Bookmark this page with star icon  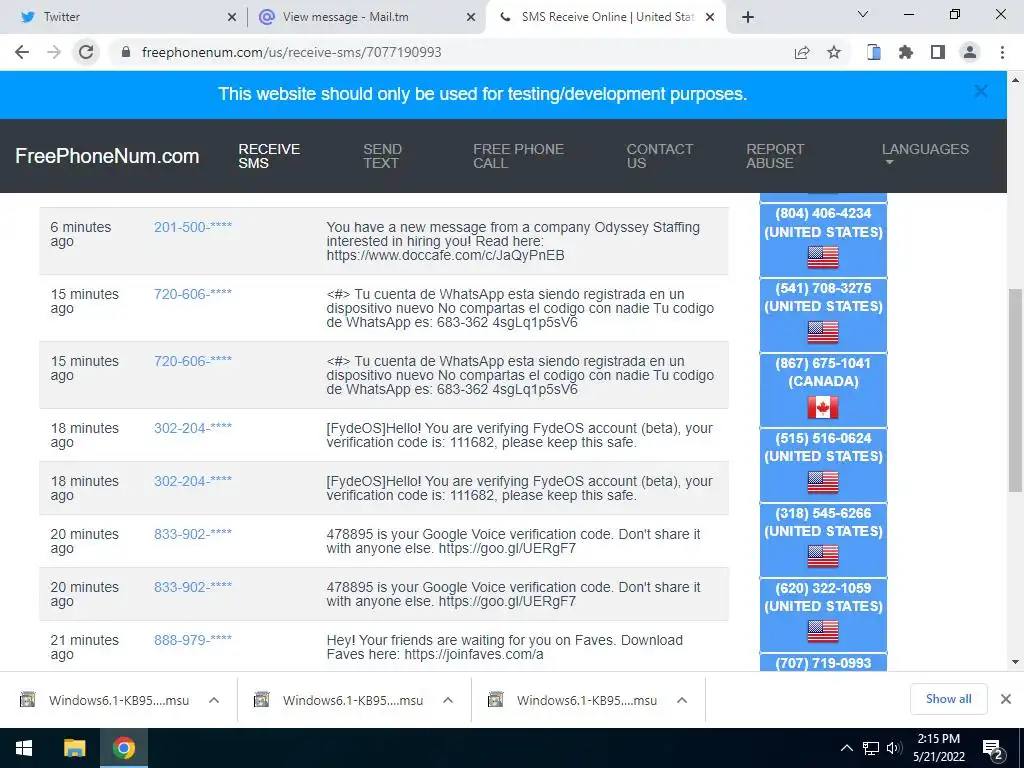pos(834,52)
